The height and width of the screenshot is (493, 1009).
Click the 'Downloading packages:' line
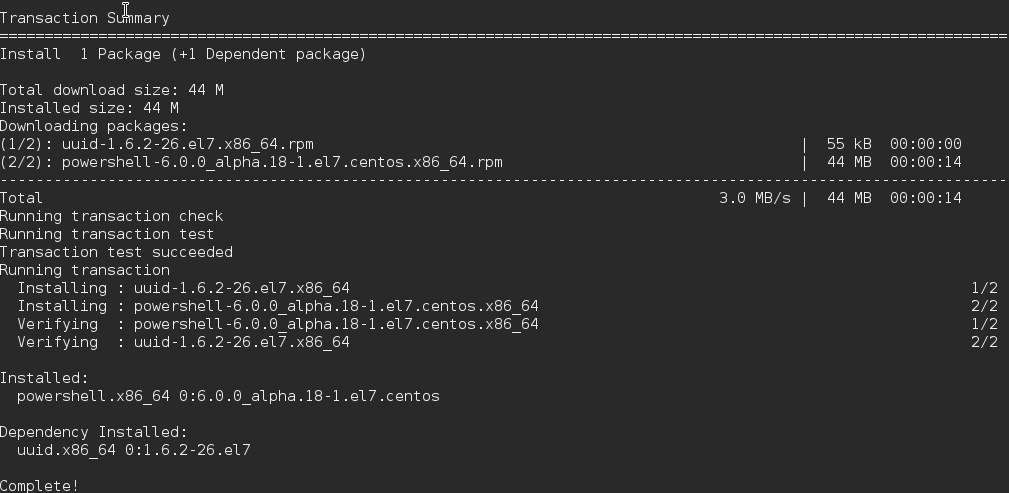[94, 126]
